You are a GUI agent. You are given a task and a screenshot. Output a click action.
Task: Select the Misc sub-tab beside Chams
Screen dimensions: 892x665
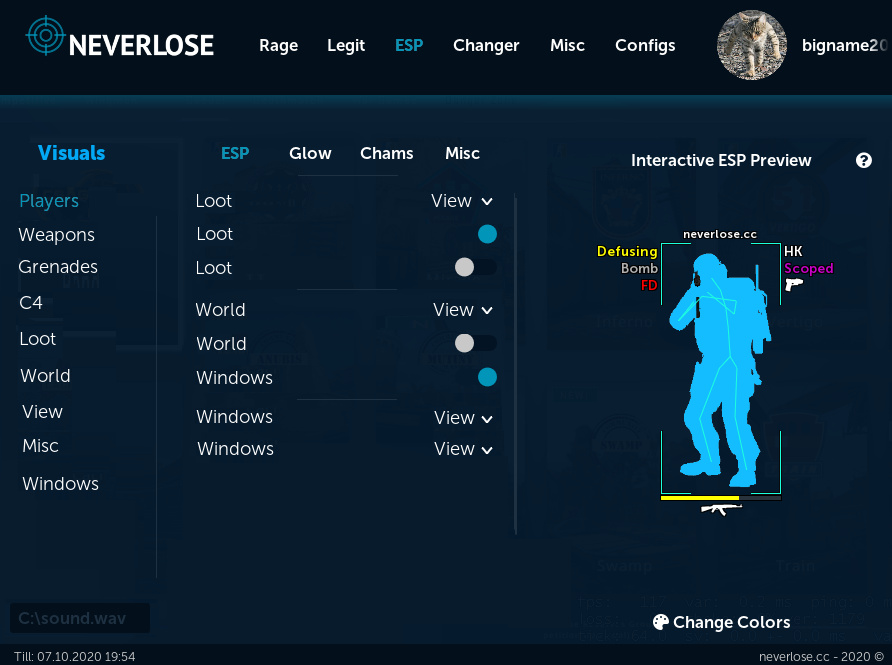462,153
